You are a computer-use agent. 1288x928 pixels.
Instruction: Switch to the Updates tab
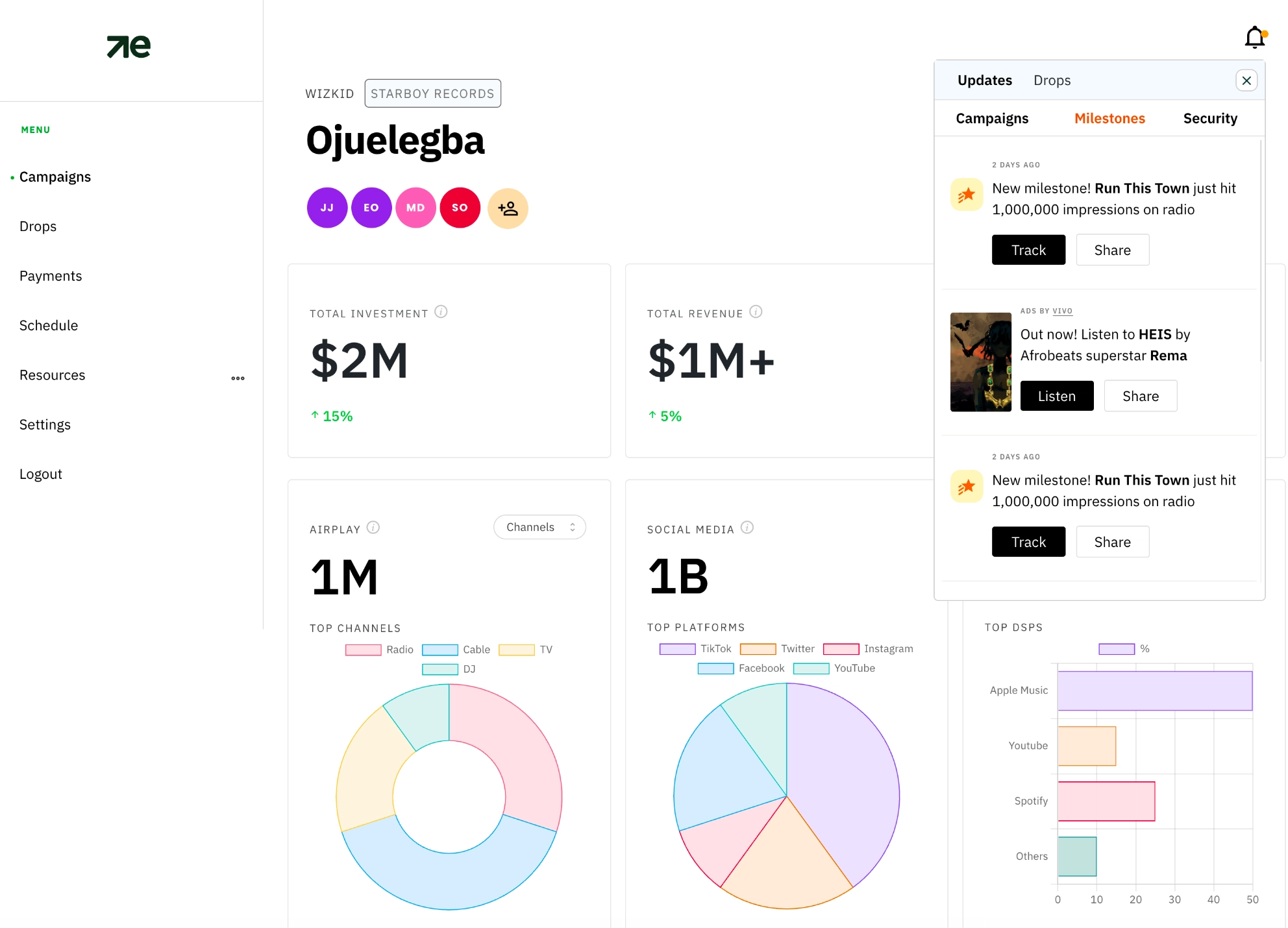pyautogui.click(x=985, y=80)
